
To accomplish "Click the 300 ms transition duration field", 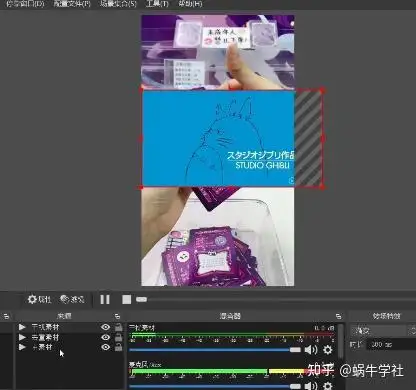I will coord(391,345).
